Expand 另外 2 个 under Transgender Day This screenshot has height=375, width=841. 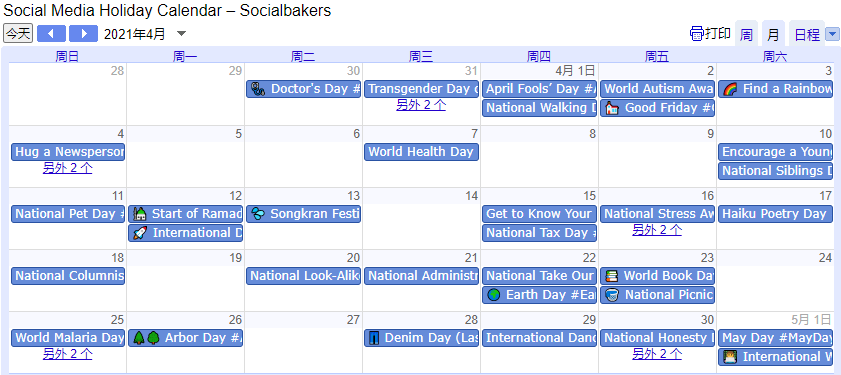click(x=421, y=105)
